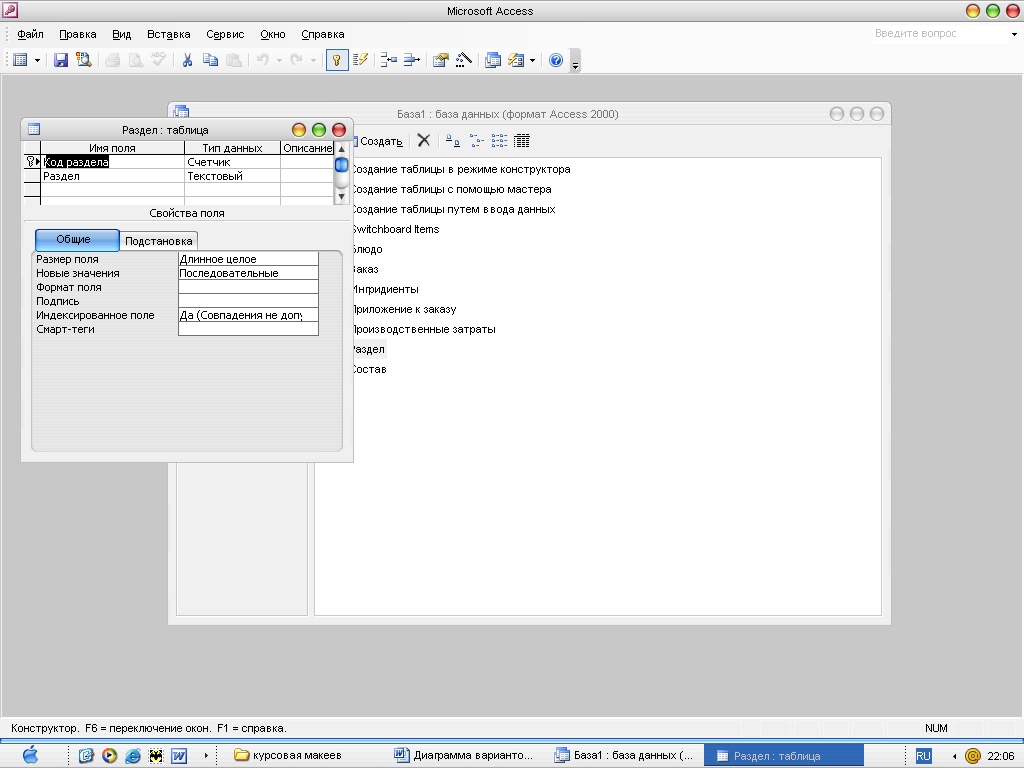Click the blue scrollbar thumb in field grid

click(341, 165)
